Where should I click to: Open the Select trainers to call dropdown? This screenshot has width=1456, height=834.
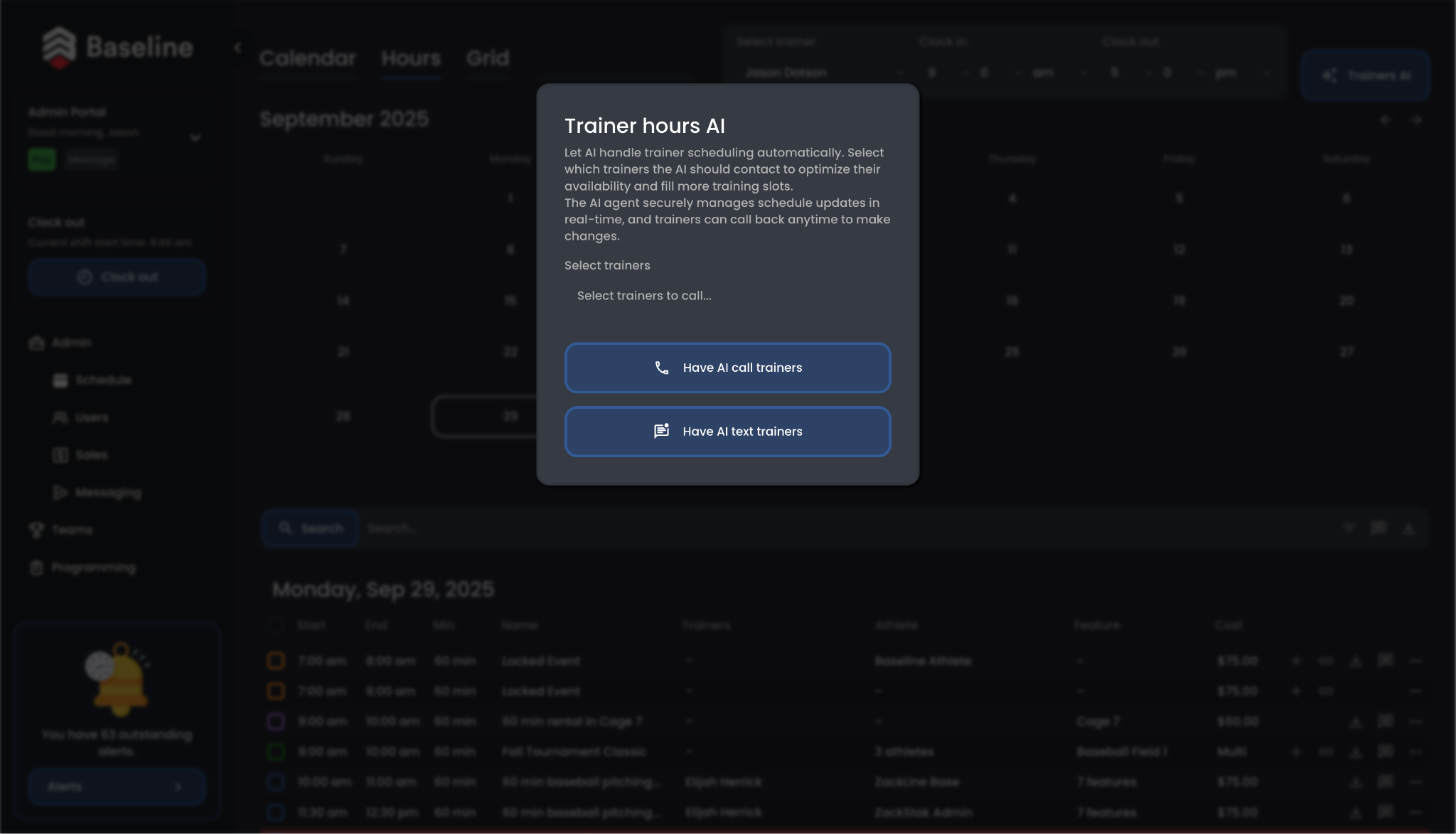coord(727,296)
